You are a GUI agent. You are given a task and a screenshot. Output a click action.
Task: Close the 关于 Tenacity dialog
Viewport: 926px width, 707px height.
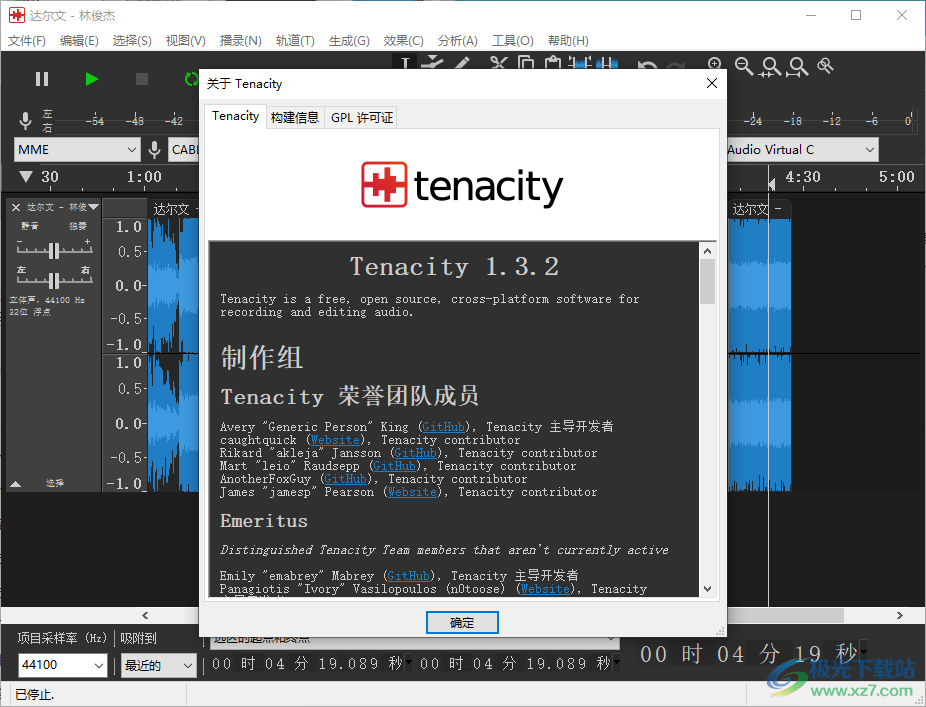[712, 83]
